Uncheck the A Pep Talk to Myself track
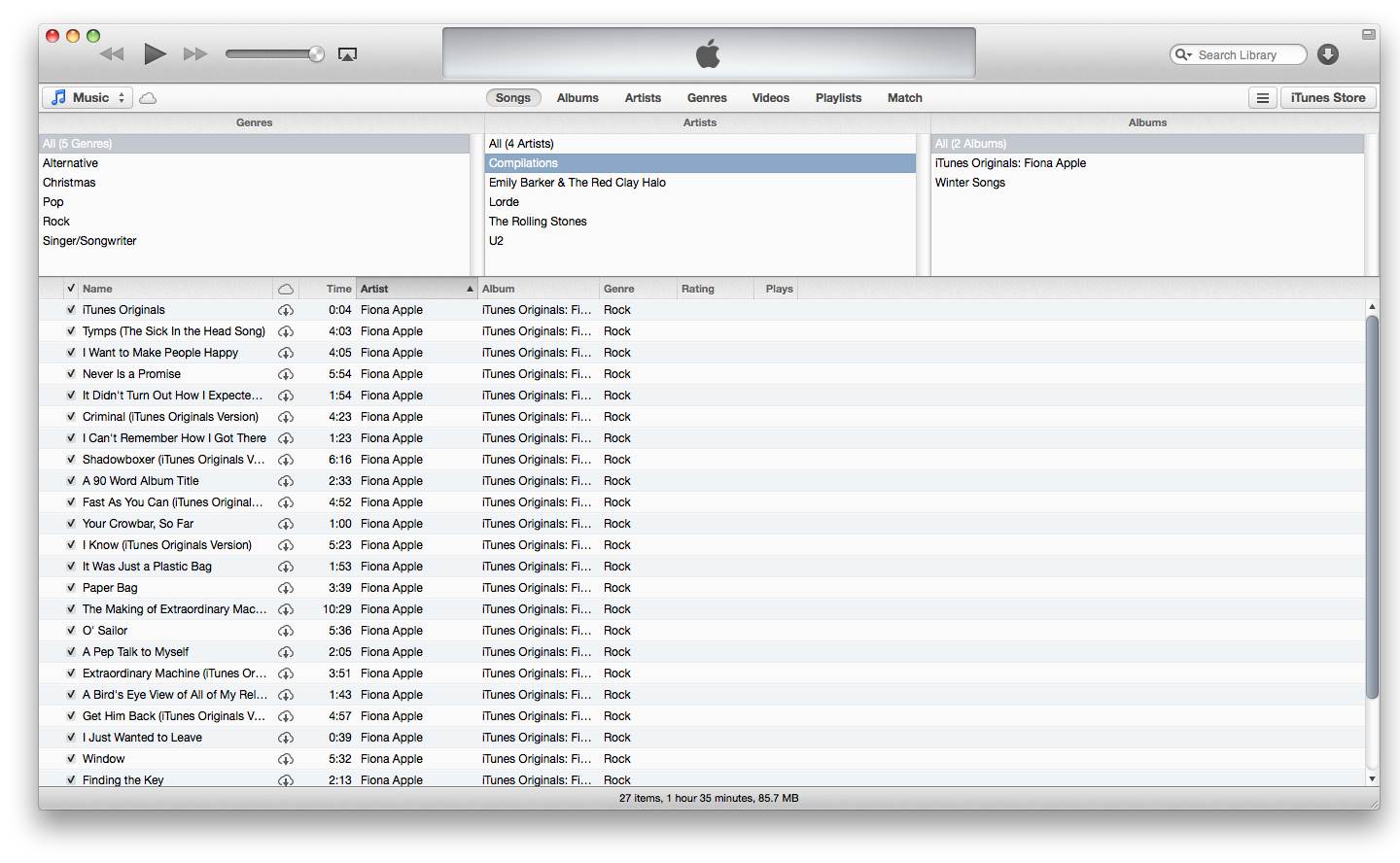 (71, 652)
